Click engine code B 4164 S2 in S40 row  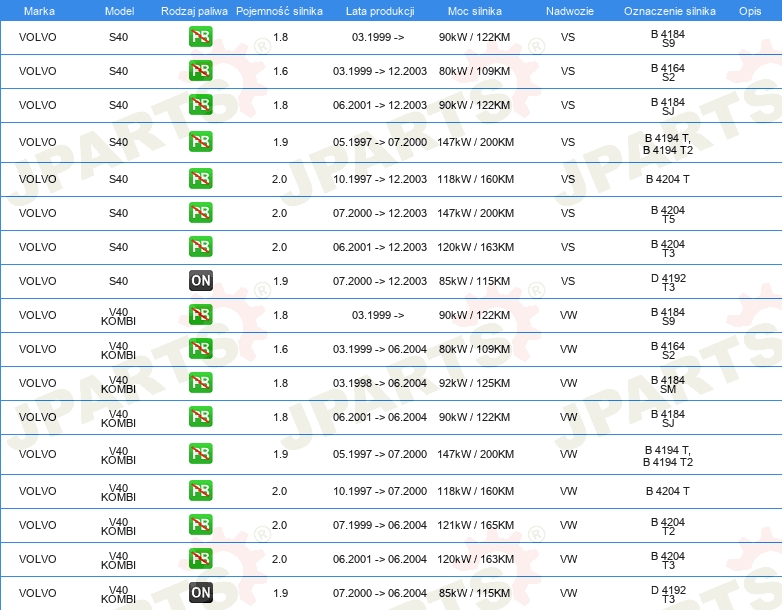point(668,72)
